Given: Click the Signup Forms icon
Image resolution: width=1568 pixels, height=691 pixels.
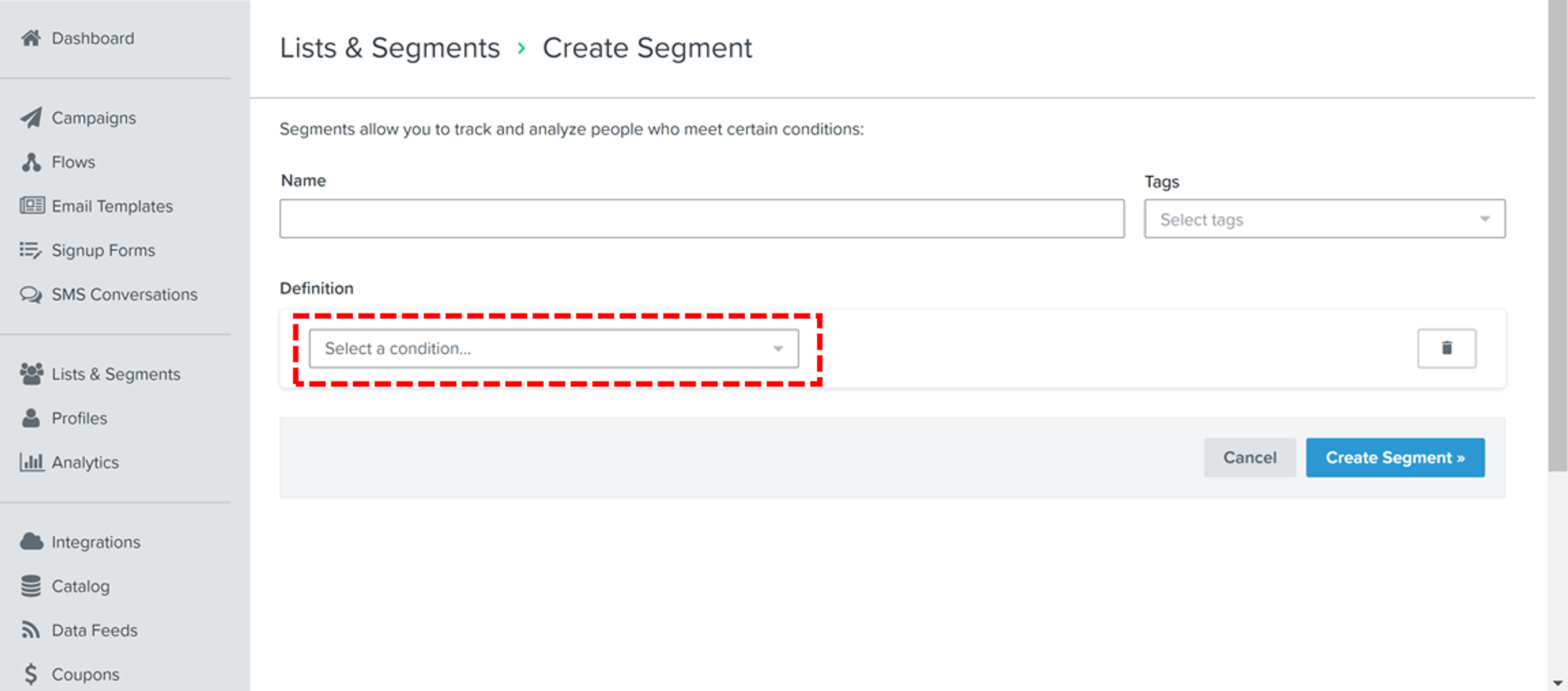Looking at the screenshot, I should coord(31,251).
